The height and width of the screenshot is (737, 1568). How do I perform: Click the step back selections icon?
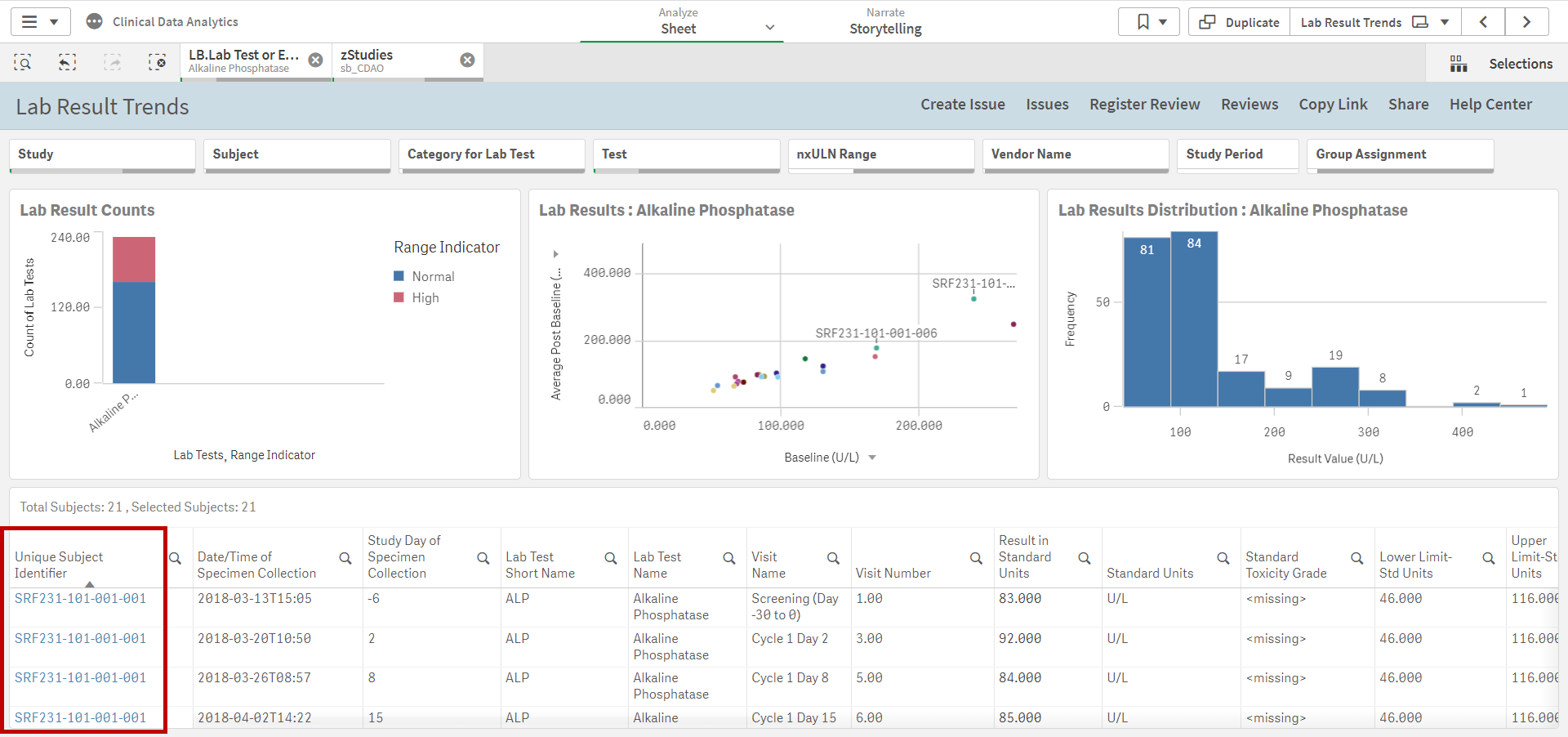(x=68, y=62)
